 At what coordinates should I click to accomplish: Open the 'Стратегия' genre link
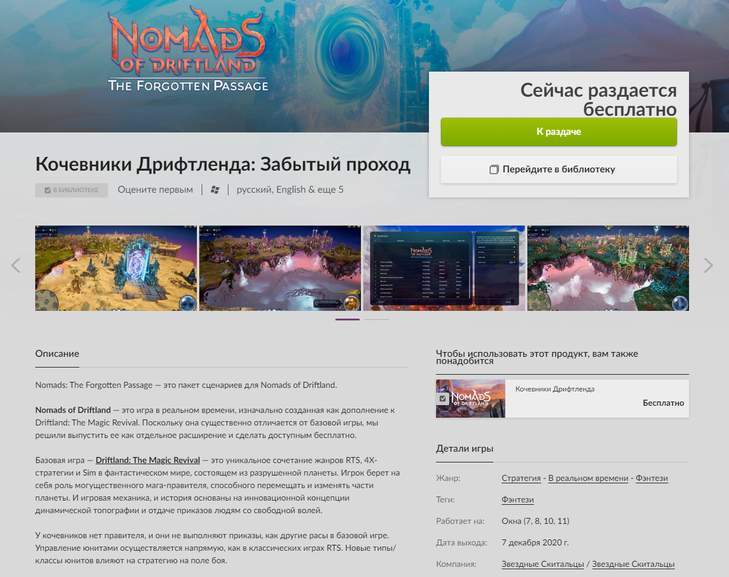(x=521, y=478)
